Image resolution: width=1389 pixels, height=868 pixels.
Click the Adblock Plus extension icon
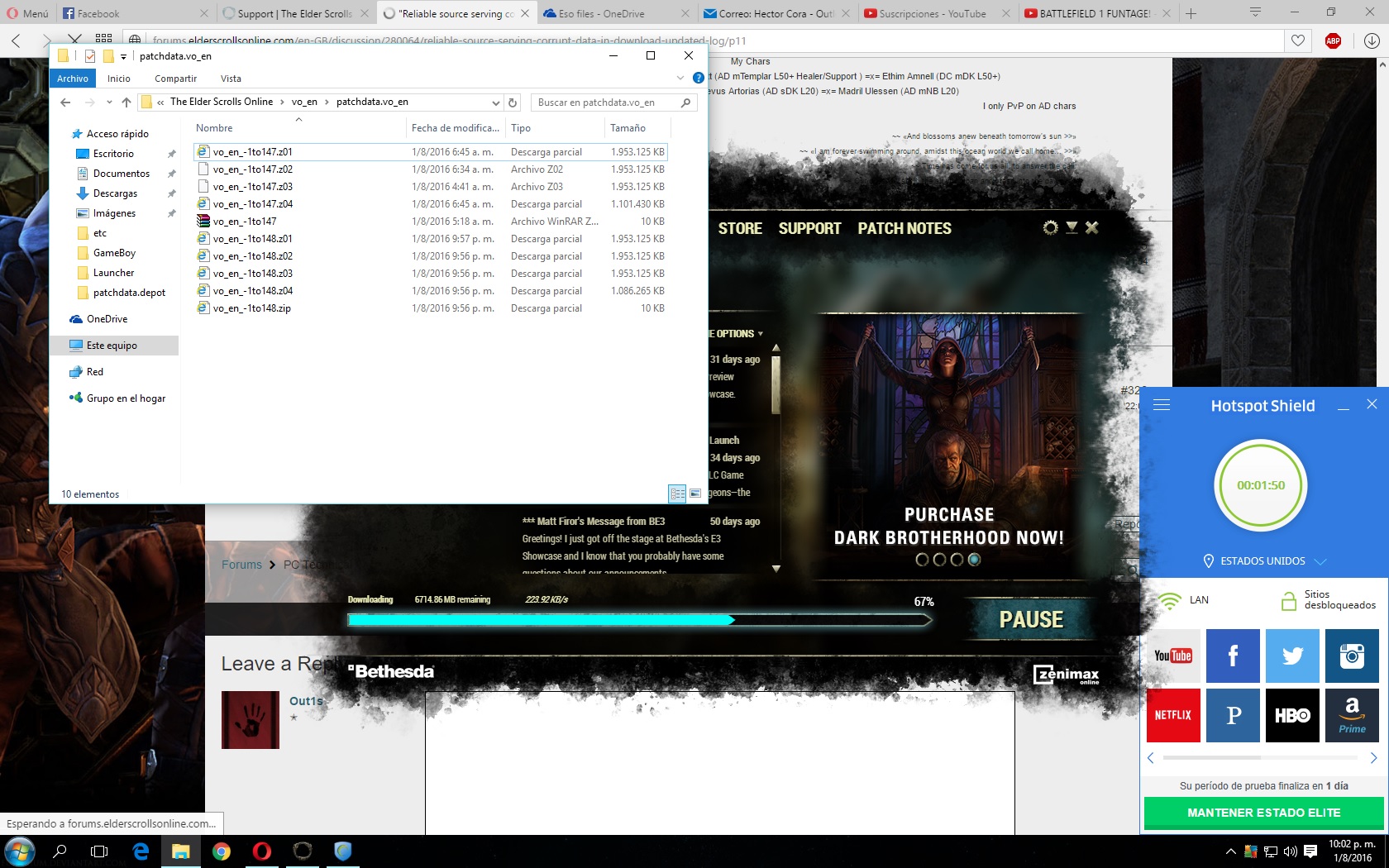(1333, 41)
